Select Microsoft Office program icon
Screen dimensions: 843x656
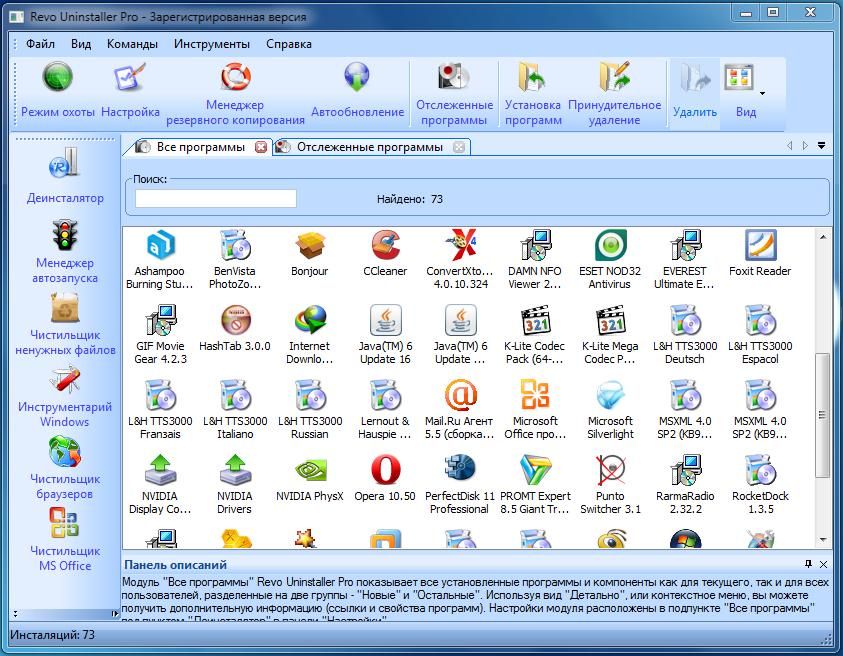pos(535,395)
